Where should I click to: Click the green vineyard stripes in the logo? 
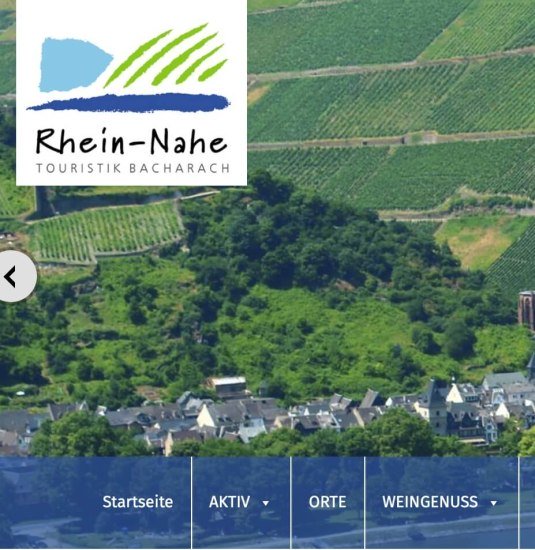166,55
